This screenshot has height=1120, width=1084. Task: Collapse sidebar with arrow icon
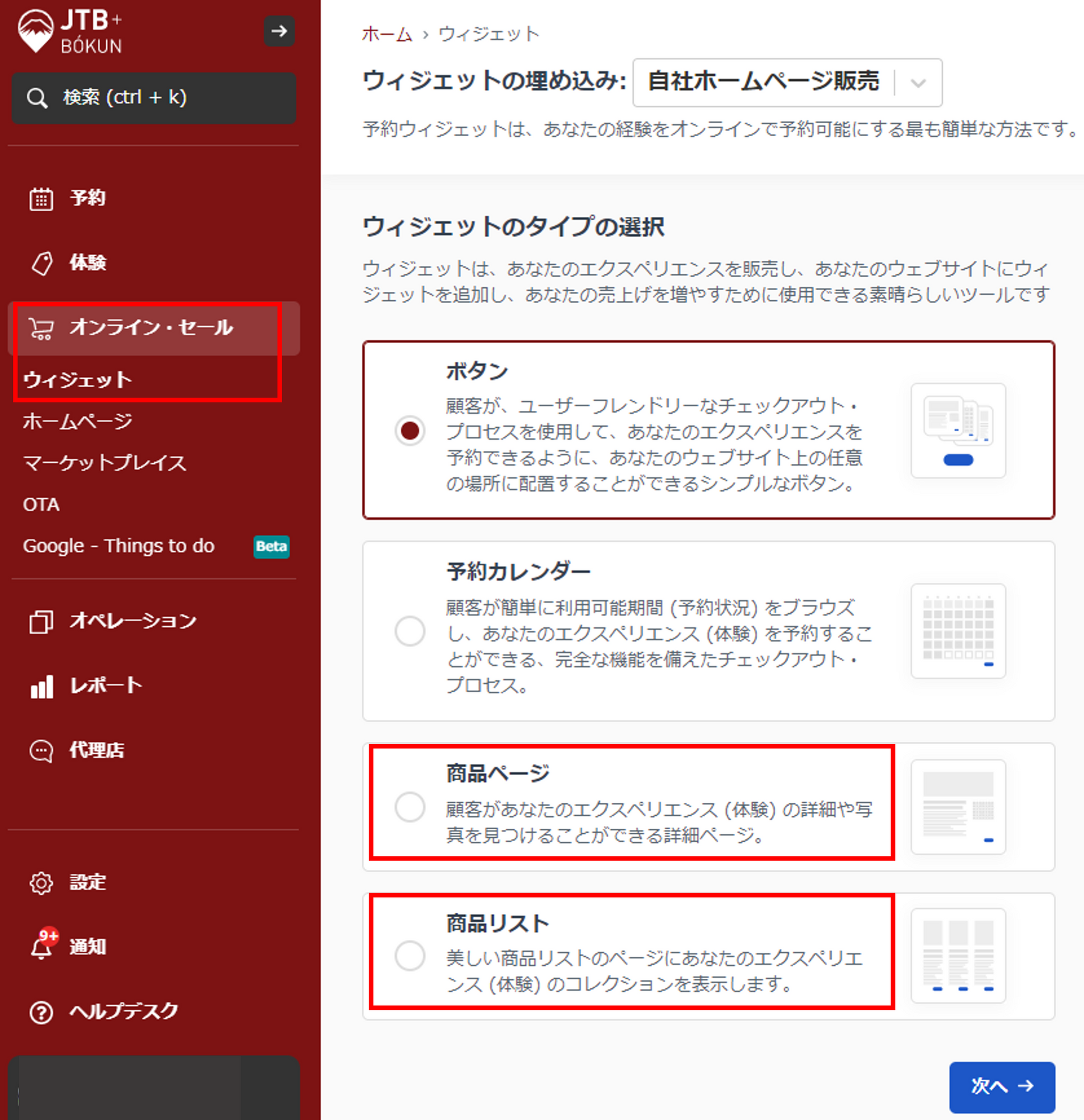[279, 31]
